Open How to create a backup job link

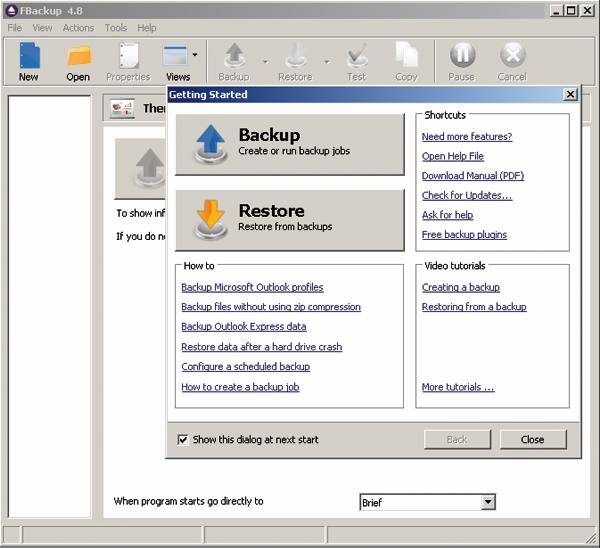coord(240,387)
